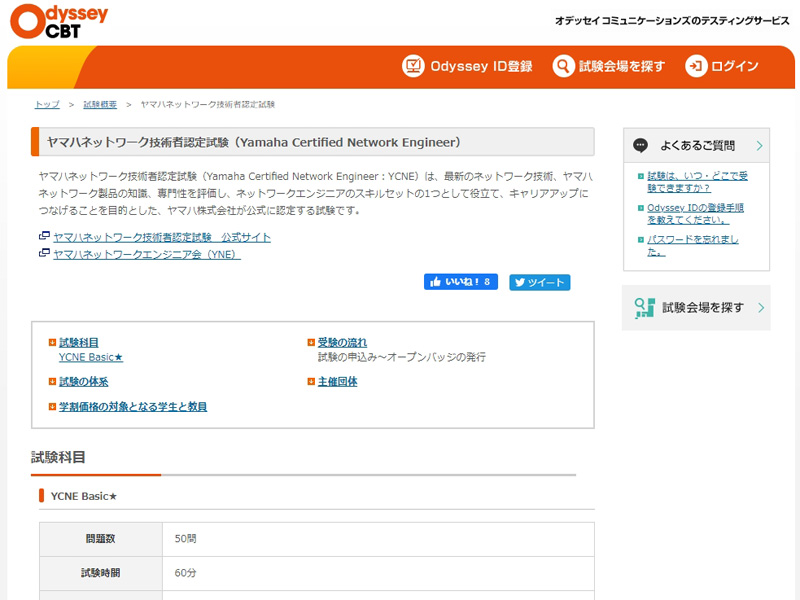Viewport: 800px width, 600px height.
Task: Select the 問題数 table header cell
Action: [101, 539]
